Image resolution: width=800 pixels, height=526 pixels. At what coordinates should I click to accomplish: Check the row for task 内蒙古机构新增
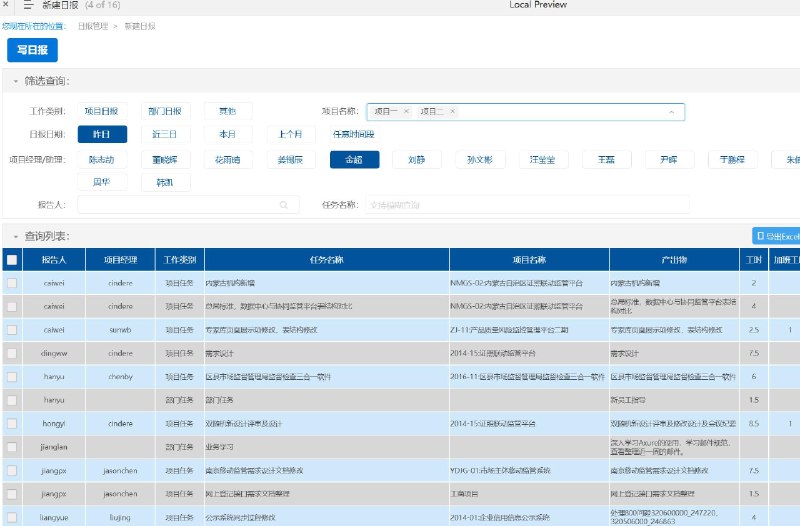coord(12,283)
